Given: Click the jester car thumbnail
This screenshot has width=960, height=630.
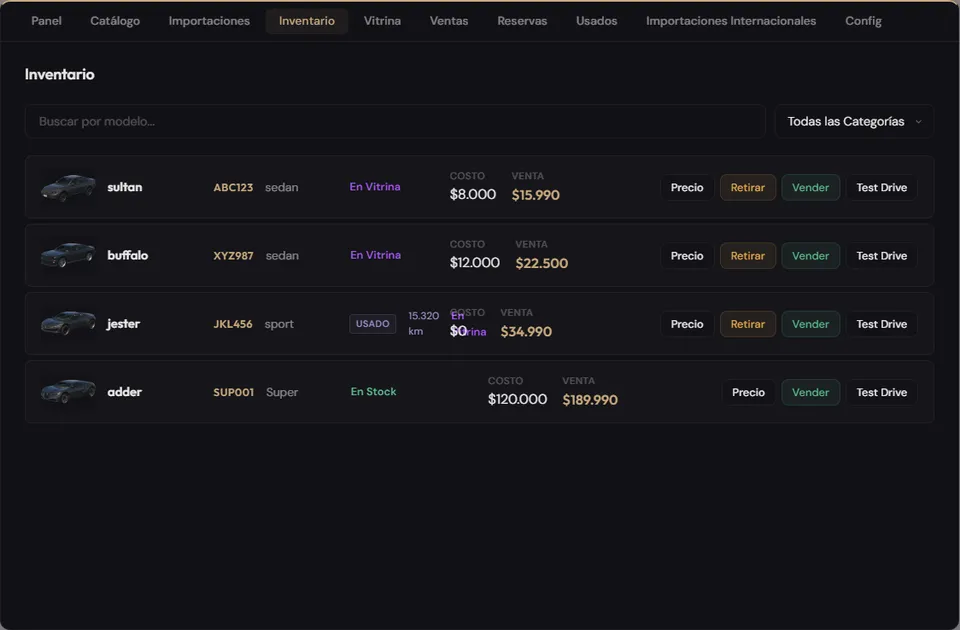Looking at the screenshot, I should click(x=68, y=323).
